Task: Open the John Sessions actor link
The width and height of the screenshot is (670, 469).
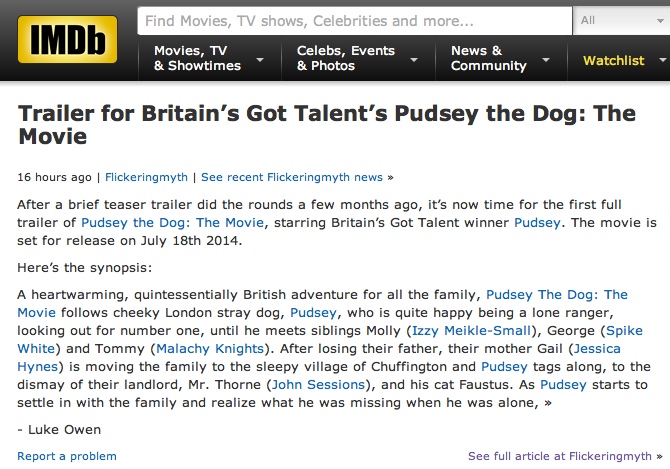Action: point(318,384)
